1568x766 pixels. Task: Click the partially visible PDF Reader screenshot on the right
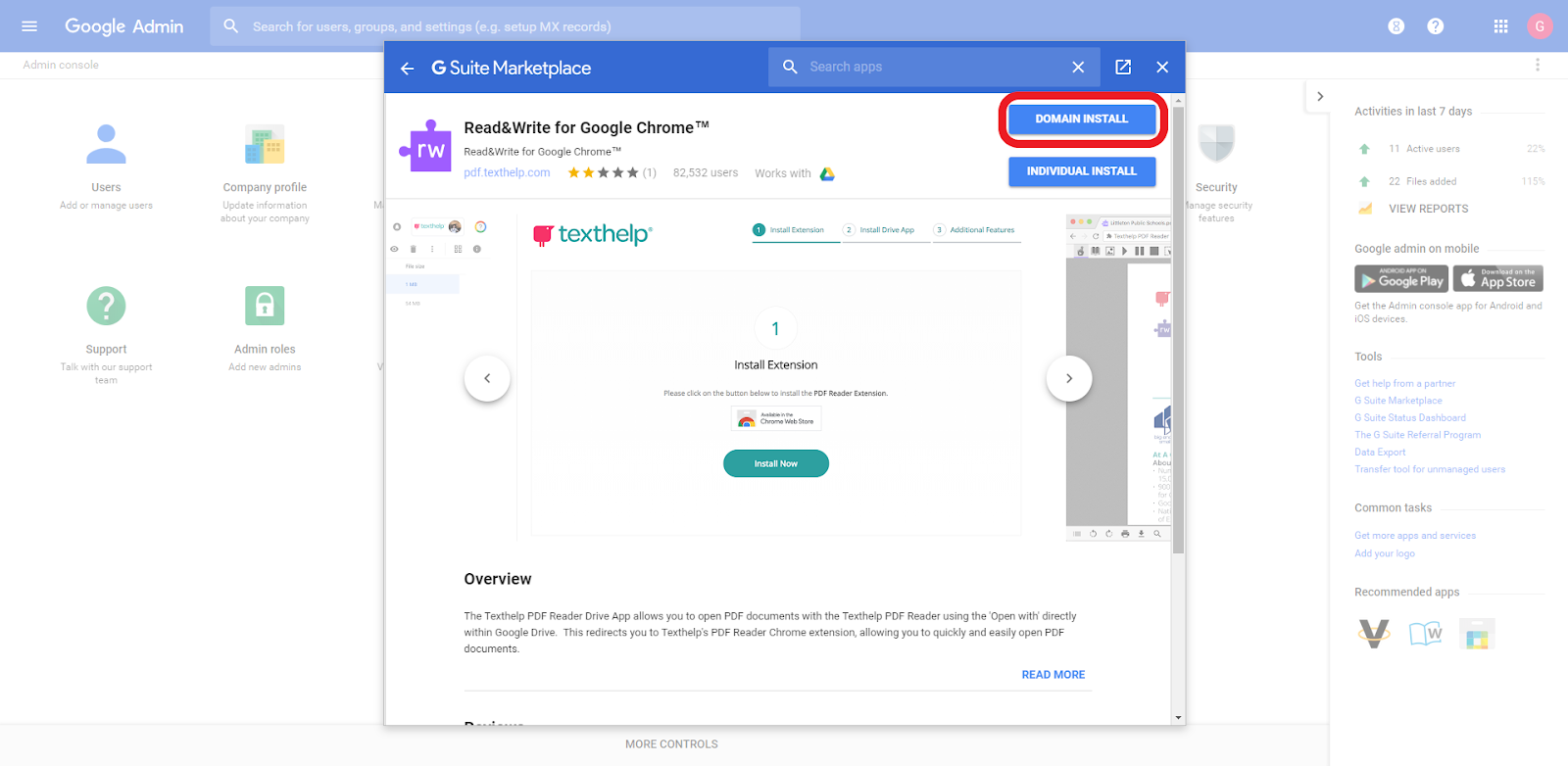point(1118,376)
